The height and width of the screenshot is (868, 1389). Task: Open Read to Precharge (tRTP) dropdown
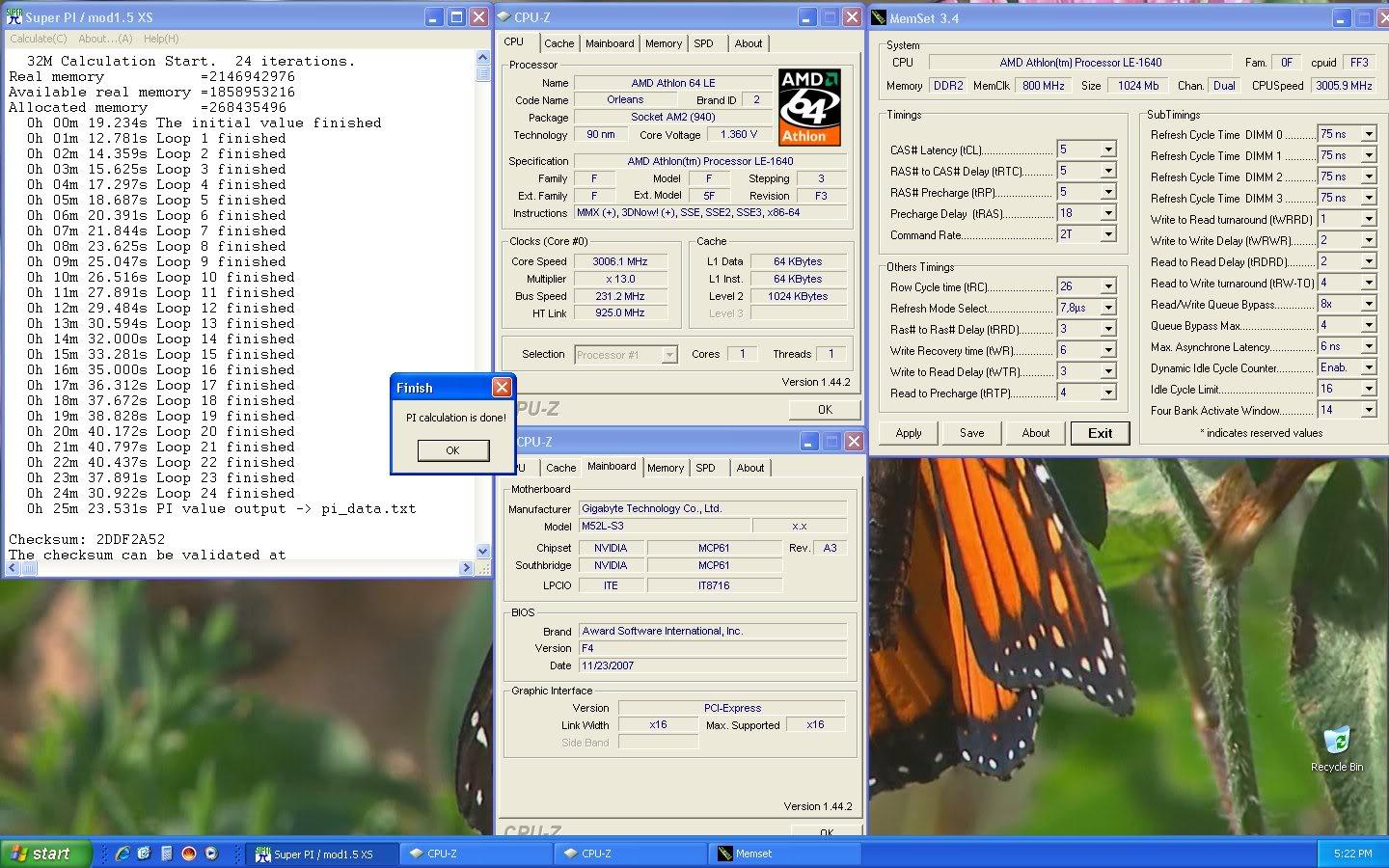point(1108,393)
